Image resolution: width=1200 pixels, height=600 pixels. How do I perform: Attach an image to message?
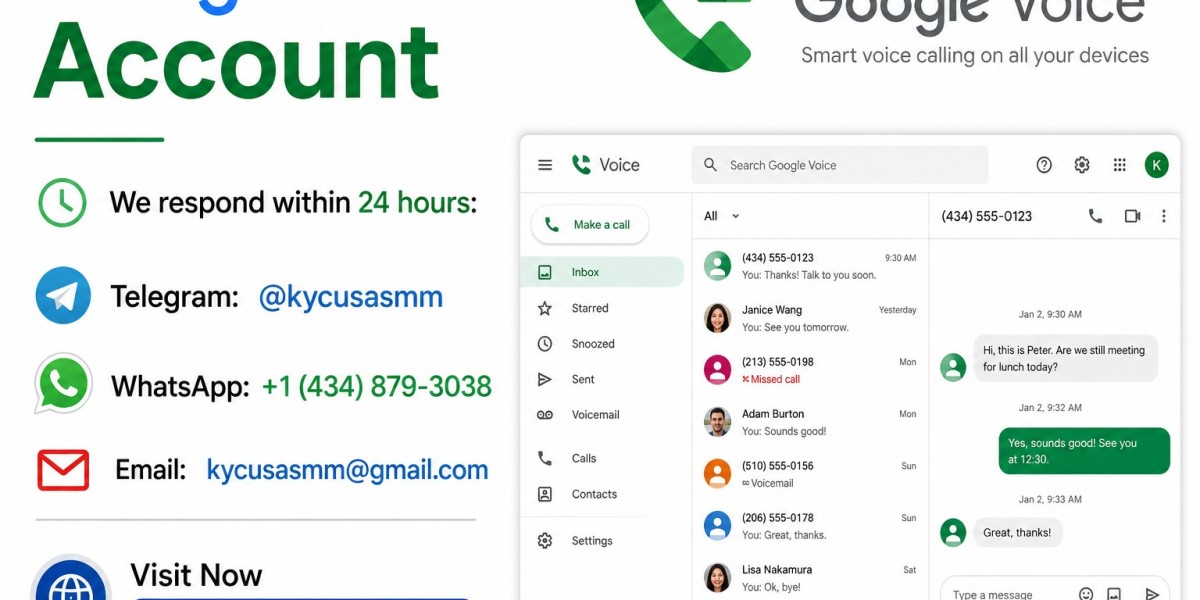click(1114, 594)
